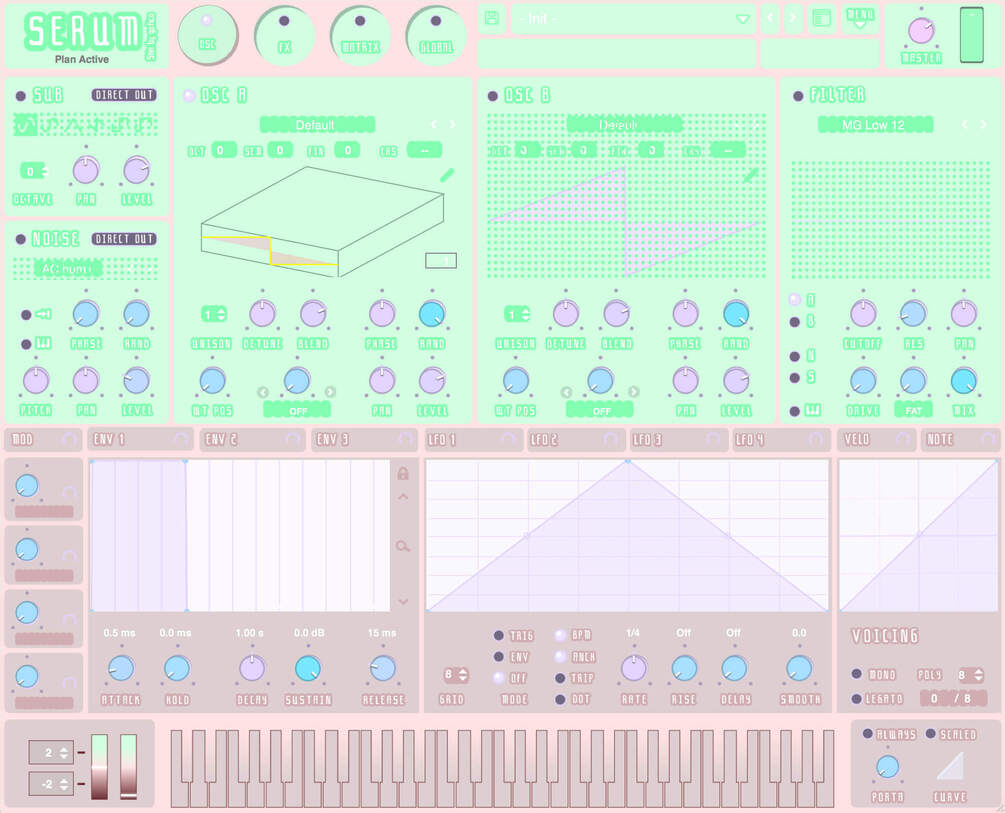1005x813 pixels.
Task: Toggle the noise one-shot icon
Action: pos(44,314)
